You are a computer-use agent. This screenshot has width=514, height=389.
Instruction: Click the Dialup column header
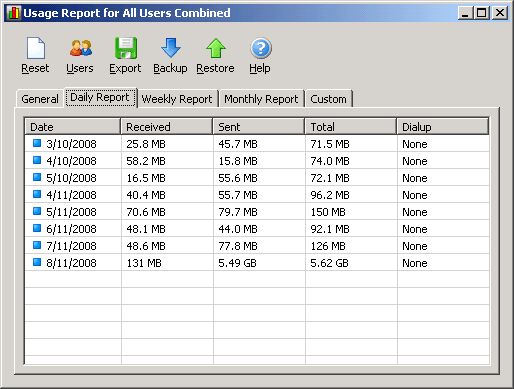[443, 126]
